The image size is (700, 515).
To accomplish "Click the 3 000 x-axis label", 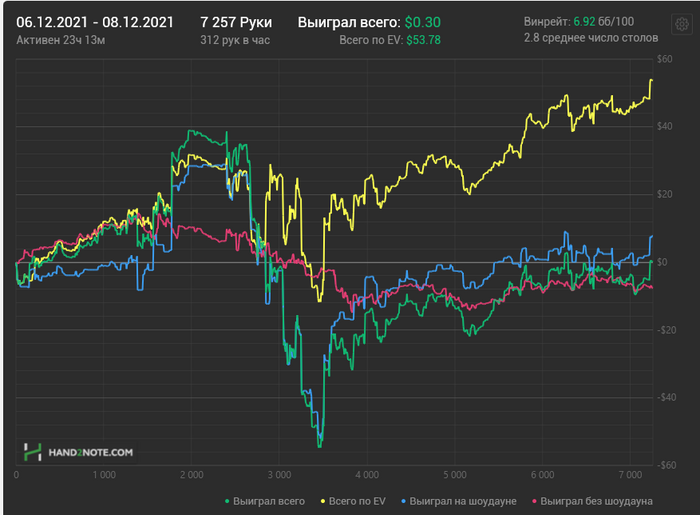I will point(279,475).
